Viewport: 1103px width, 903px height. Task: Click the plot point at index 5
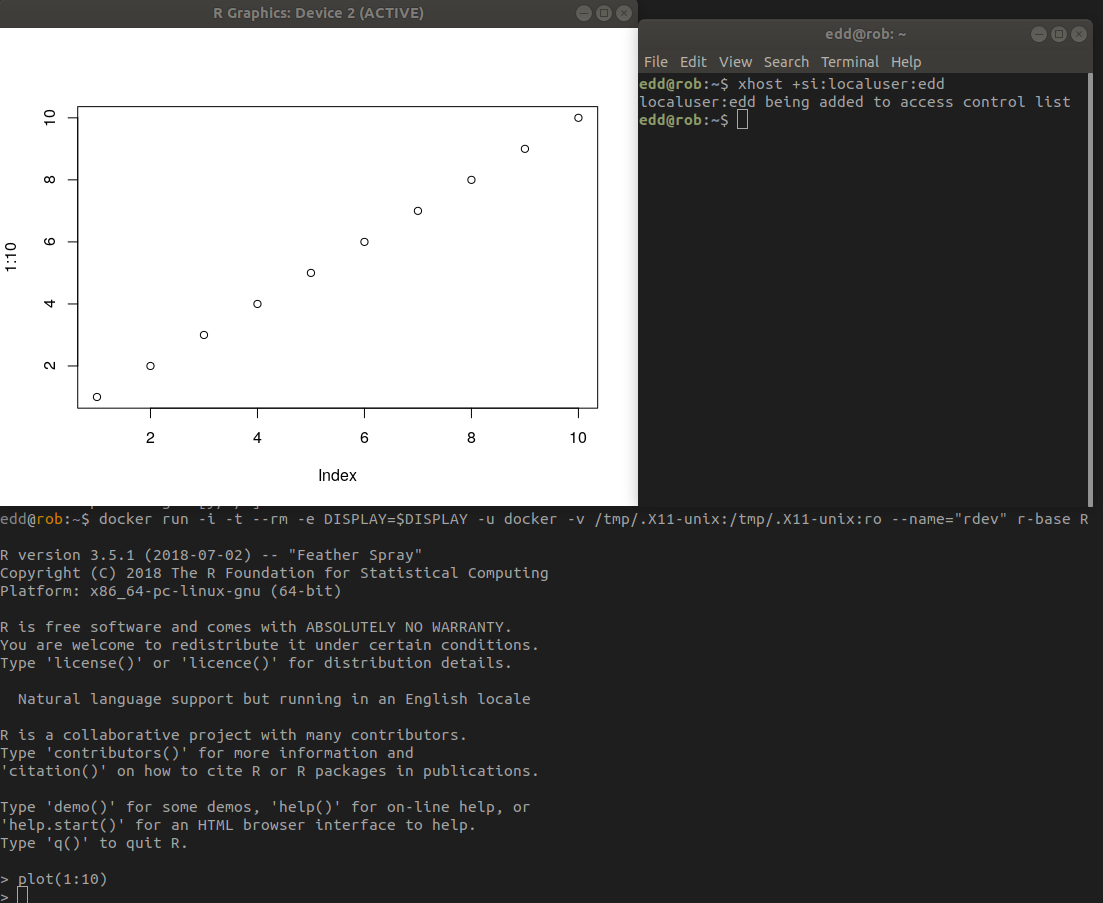(311, 273)
